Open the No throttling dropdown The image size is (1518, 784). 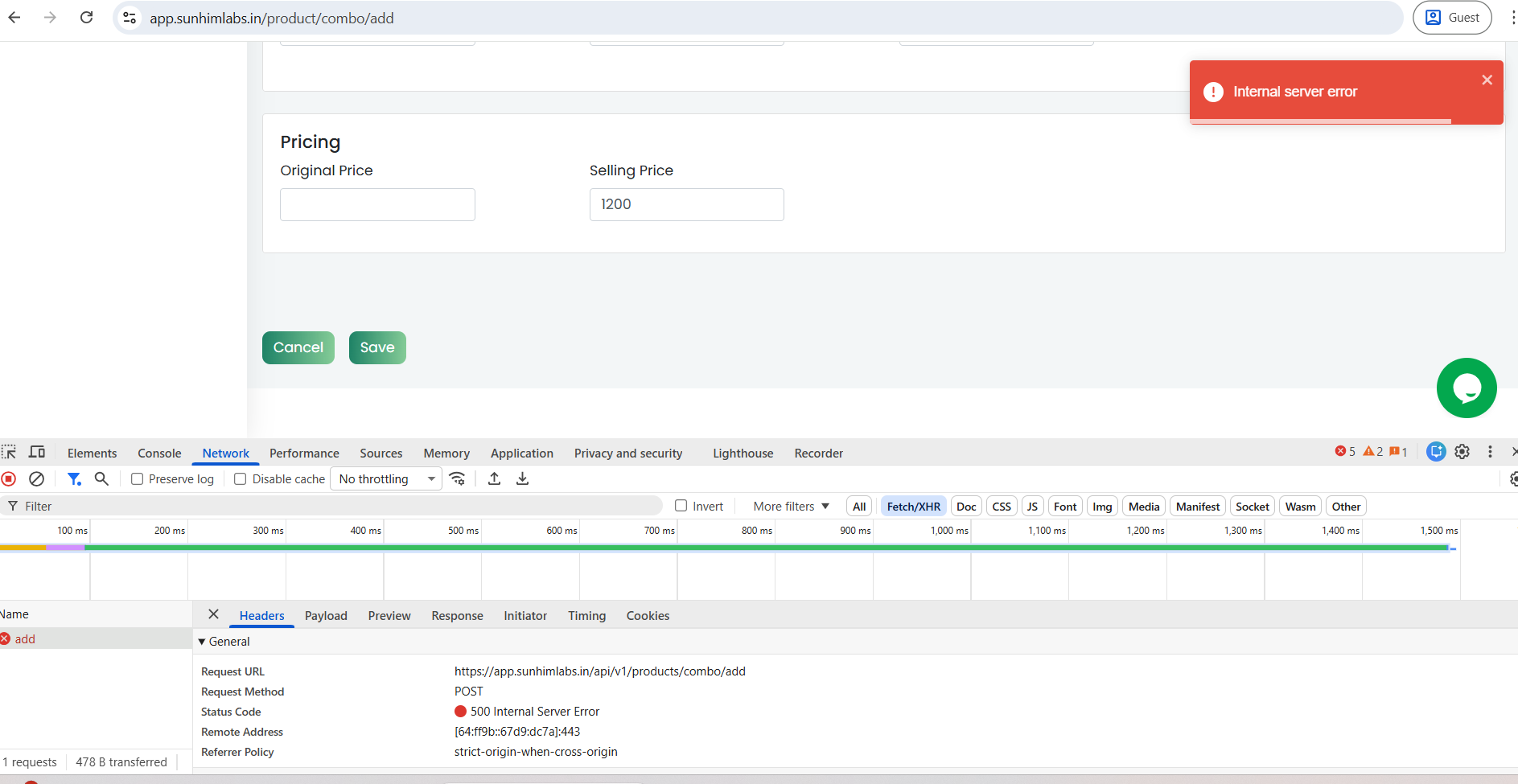click(386, 479)
